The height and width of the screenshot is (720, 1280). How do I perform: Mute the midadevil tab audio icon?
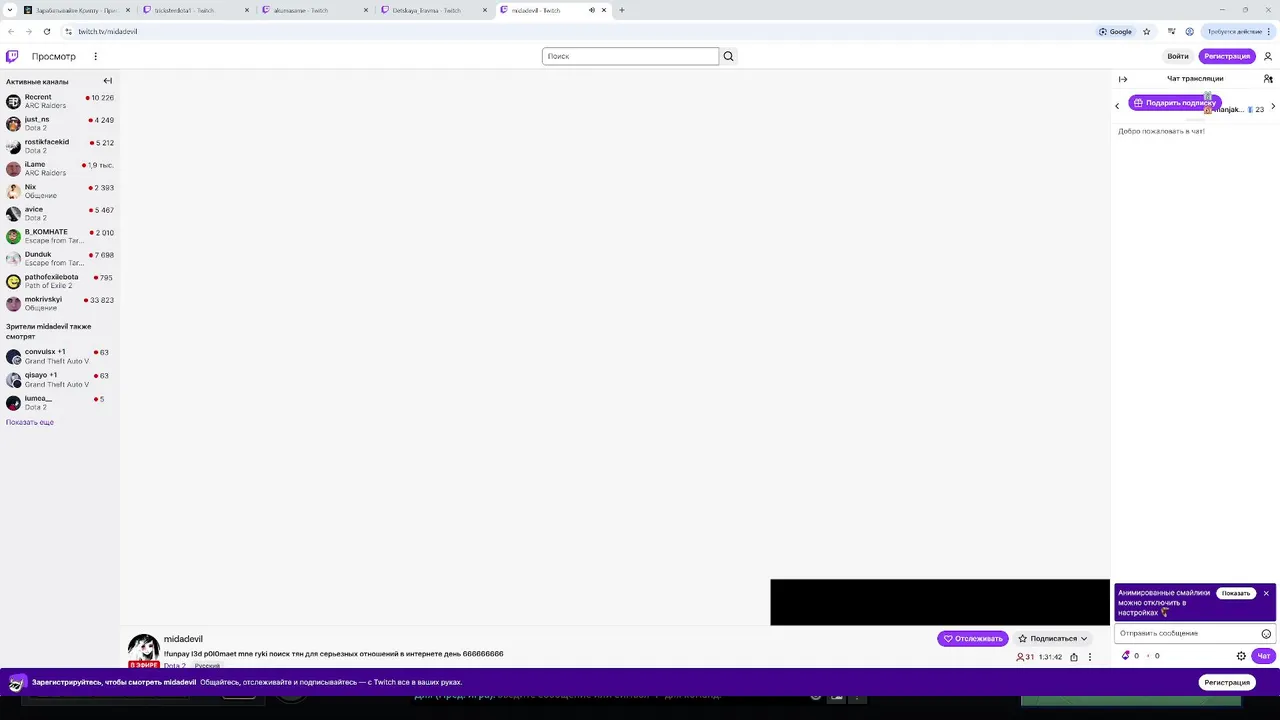pos(591,10)
